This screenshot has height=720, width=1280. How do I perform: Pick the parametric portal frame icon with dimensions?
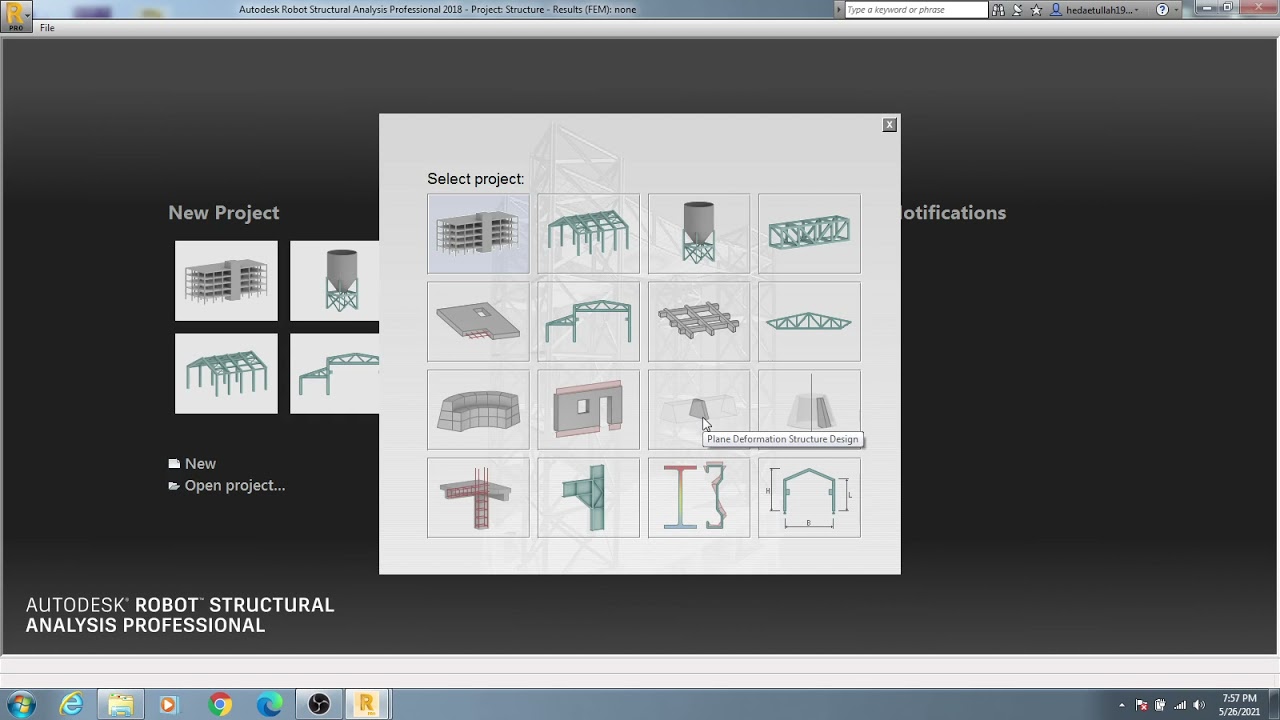point(809,497)
